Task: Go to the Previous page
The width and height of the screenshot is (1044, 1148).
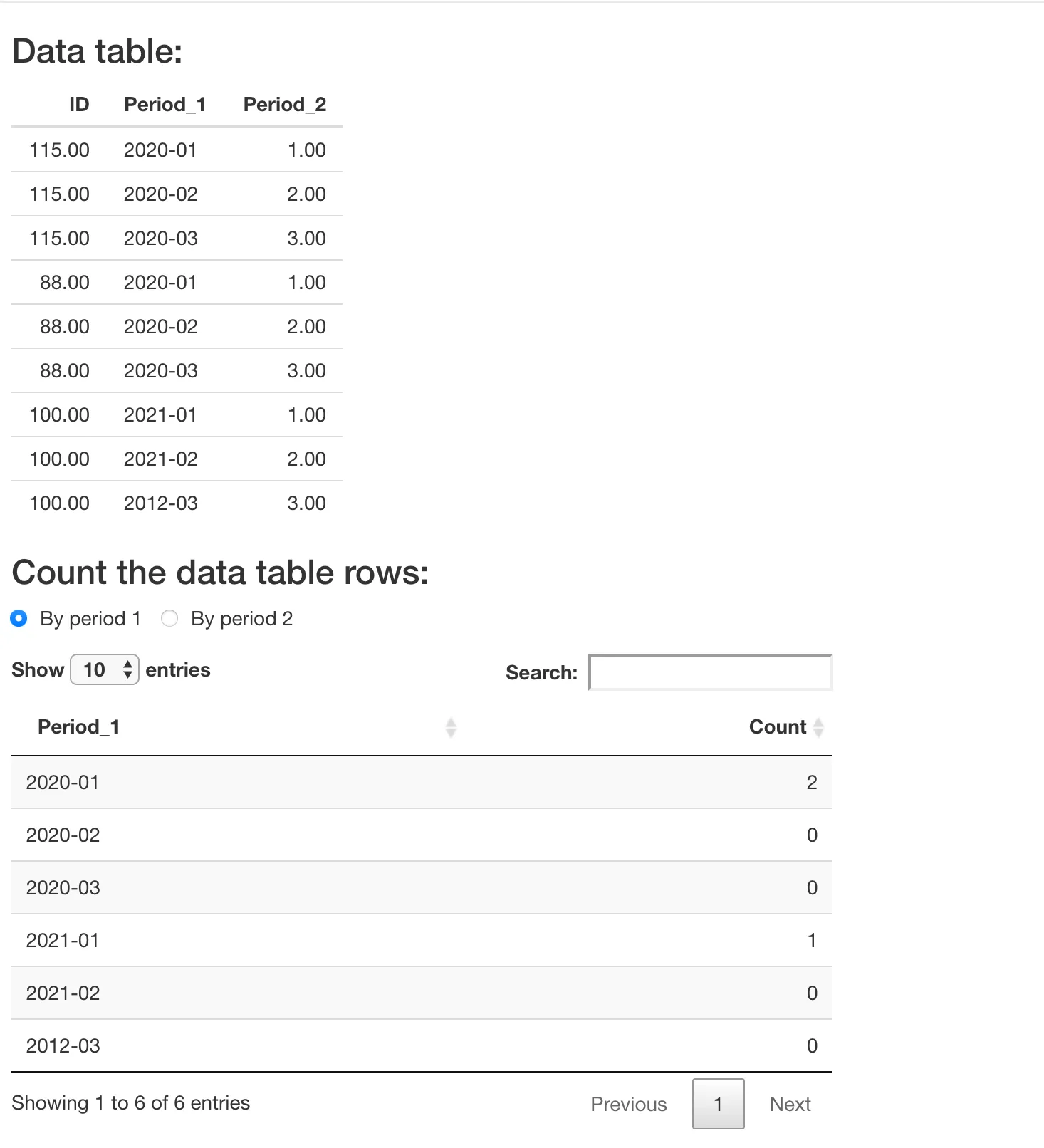Action: pos(629,1104)
